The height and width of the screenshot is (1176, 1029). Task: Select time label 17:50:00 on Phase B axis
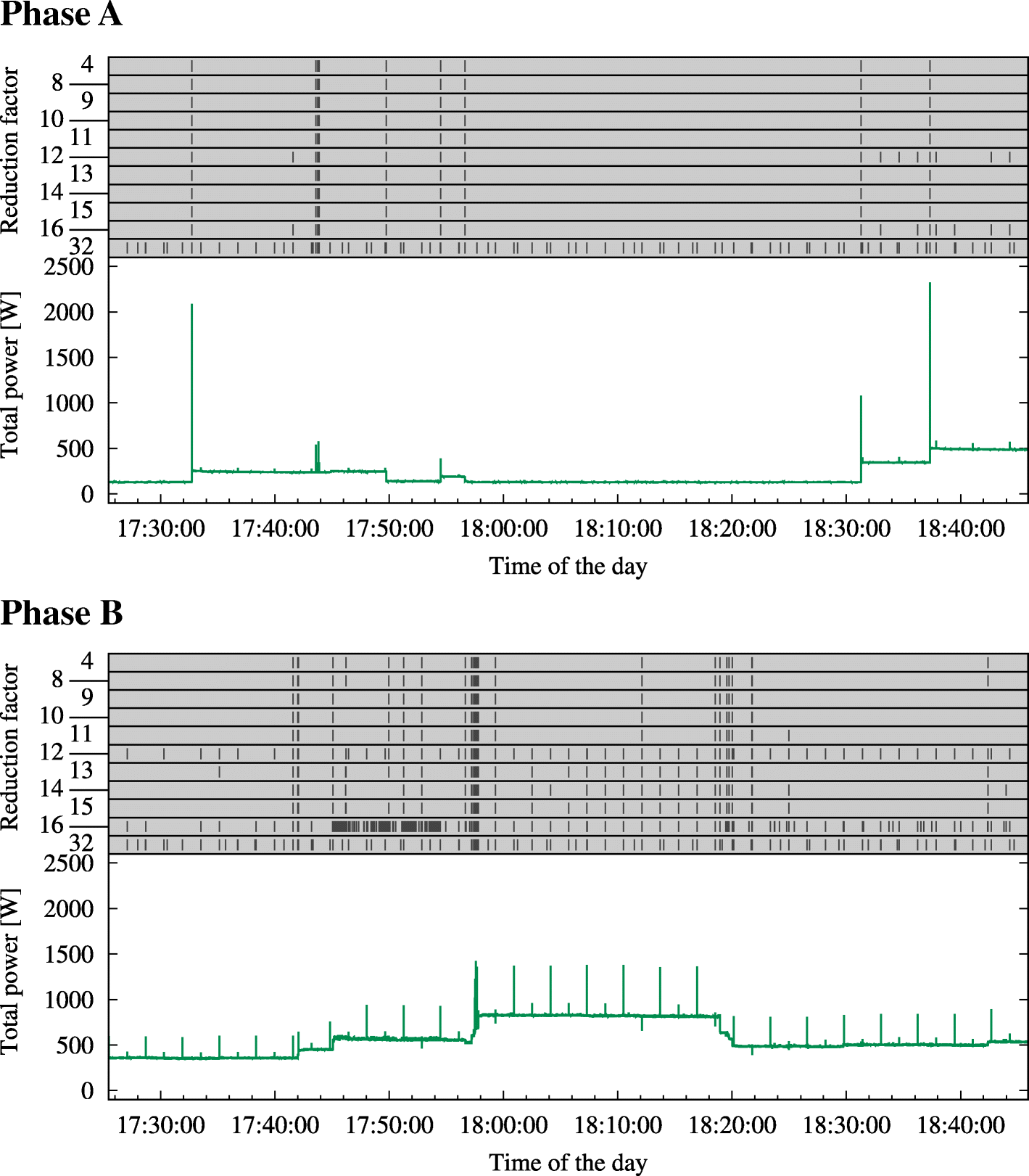(389, 1124)
